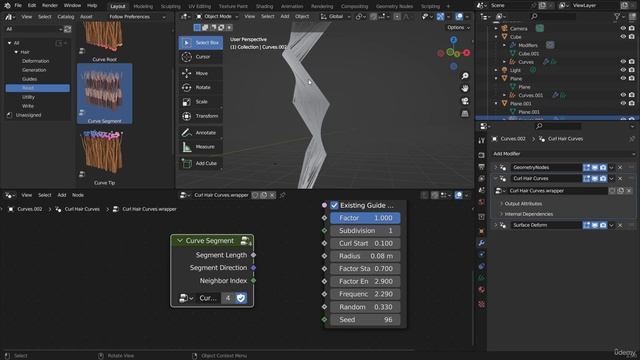640x360 pixels.
Task: Expand Output Attributes panel
Action: pos(522,204)
